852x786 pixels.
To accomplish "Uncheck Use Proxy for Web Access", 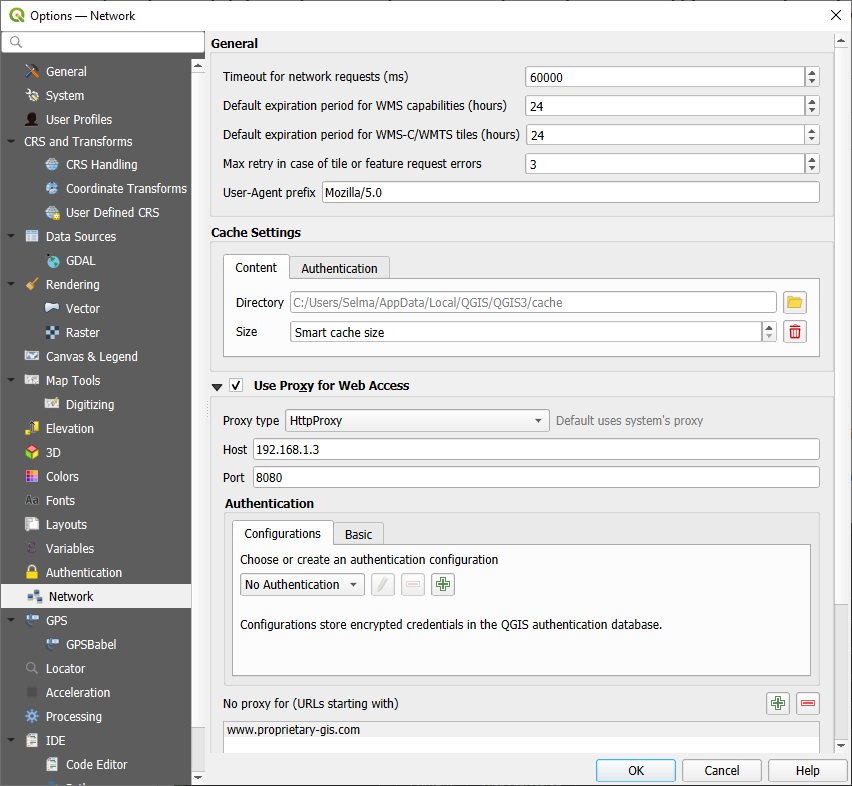I will point(236,386).
